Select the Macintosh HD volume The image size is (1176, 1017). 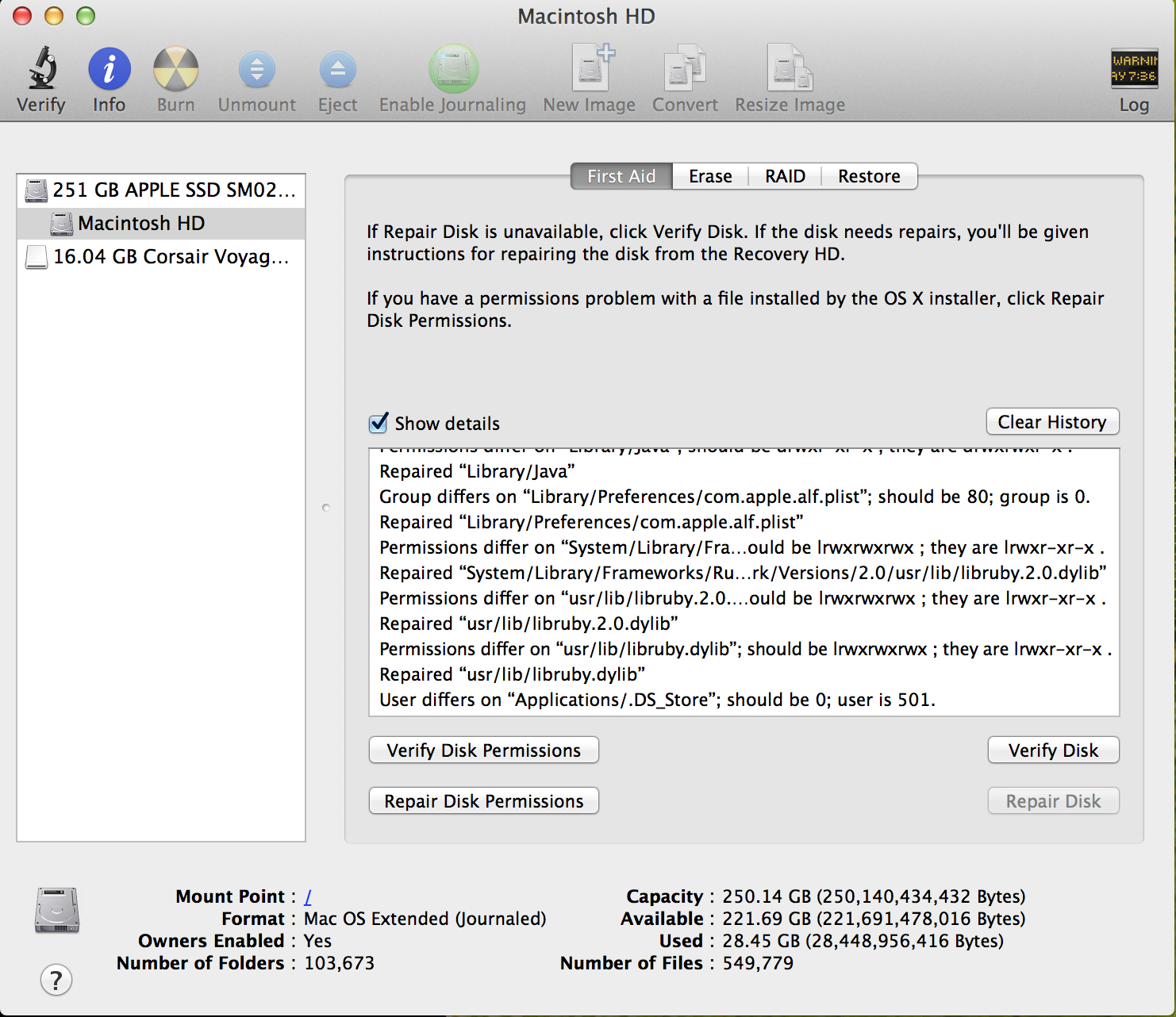pos(161,224)
